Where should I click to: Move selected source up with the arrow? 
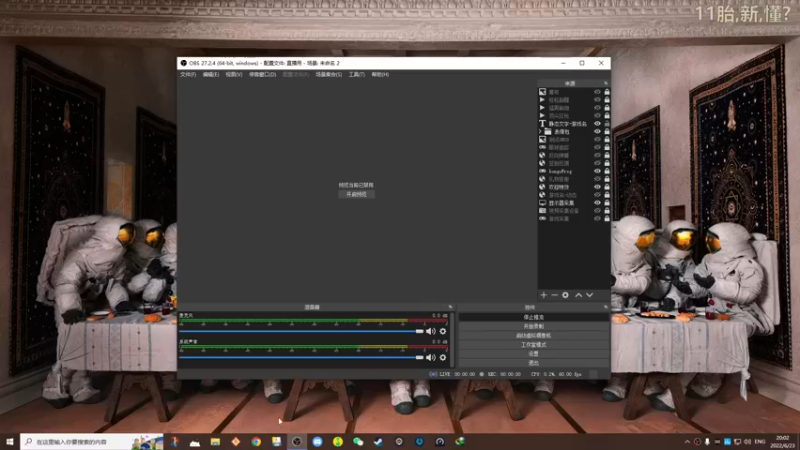click(579, 295)
